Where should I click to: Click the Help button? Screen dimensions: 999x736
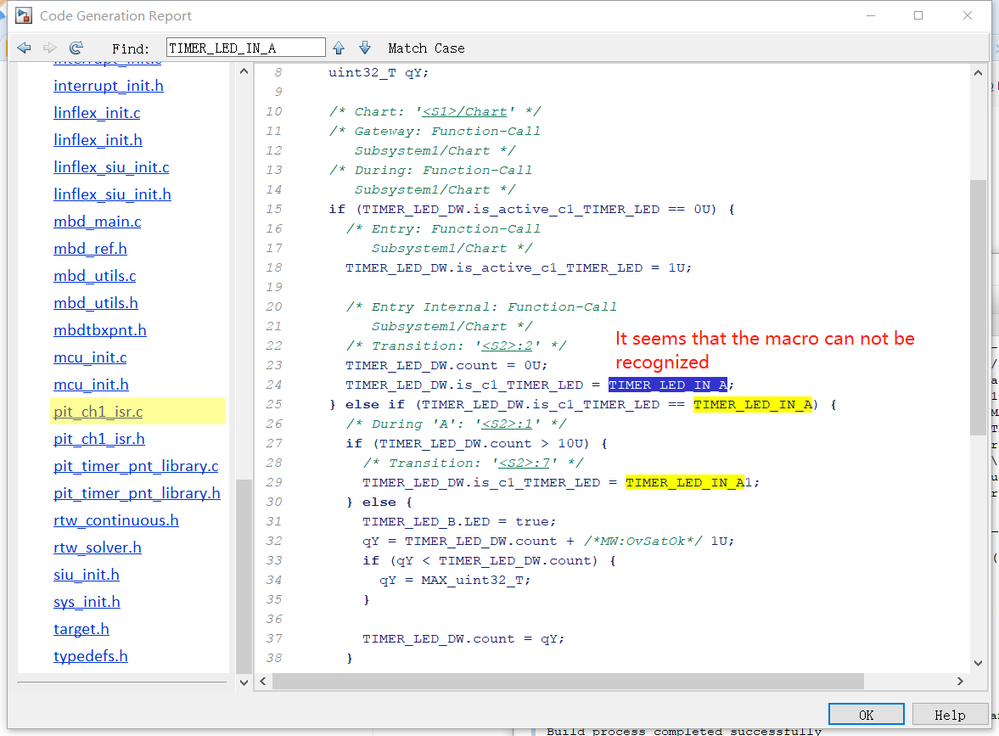(x=949, y=714)
